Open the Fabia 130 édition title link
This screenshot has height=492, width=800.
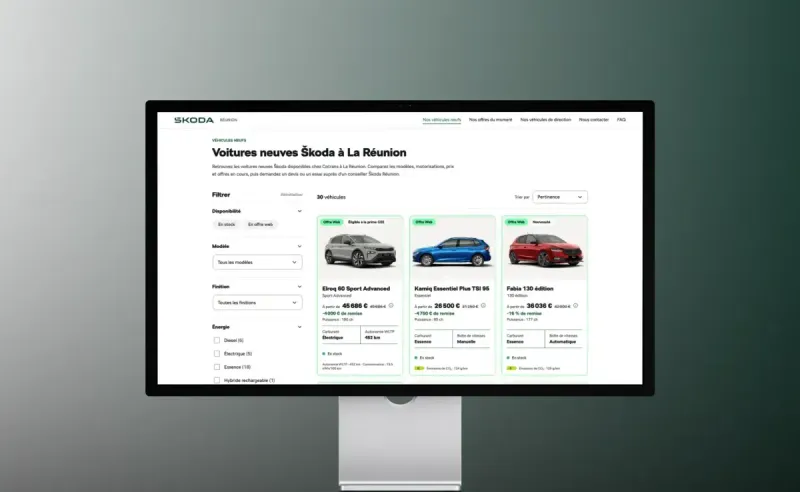point(530,289)
